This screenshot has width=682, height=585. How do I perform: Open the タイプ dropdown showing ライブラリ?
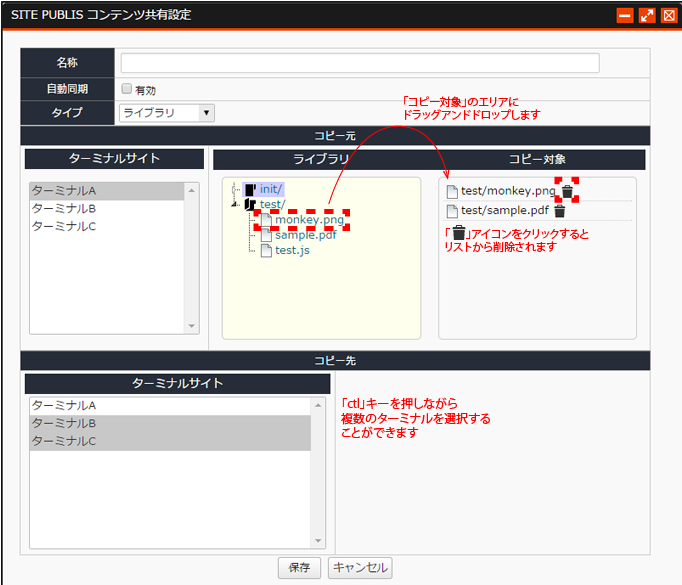[x=167, y=113]
